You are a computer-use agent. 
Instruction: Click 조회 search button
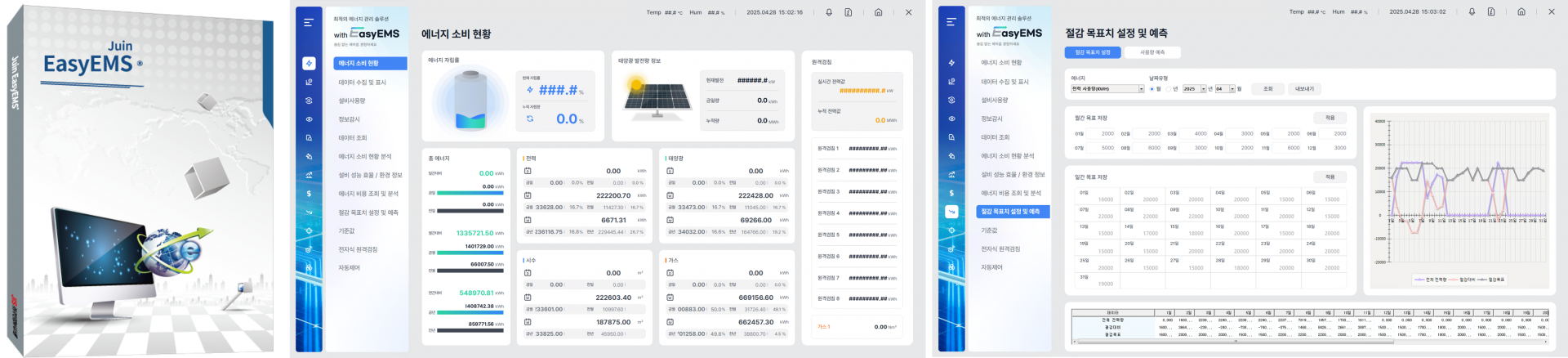[x=1267, y=89]
